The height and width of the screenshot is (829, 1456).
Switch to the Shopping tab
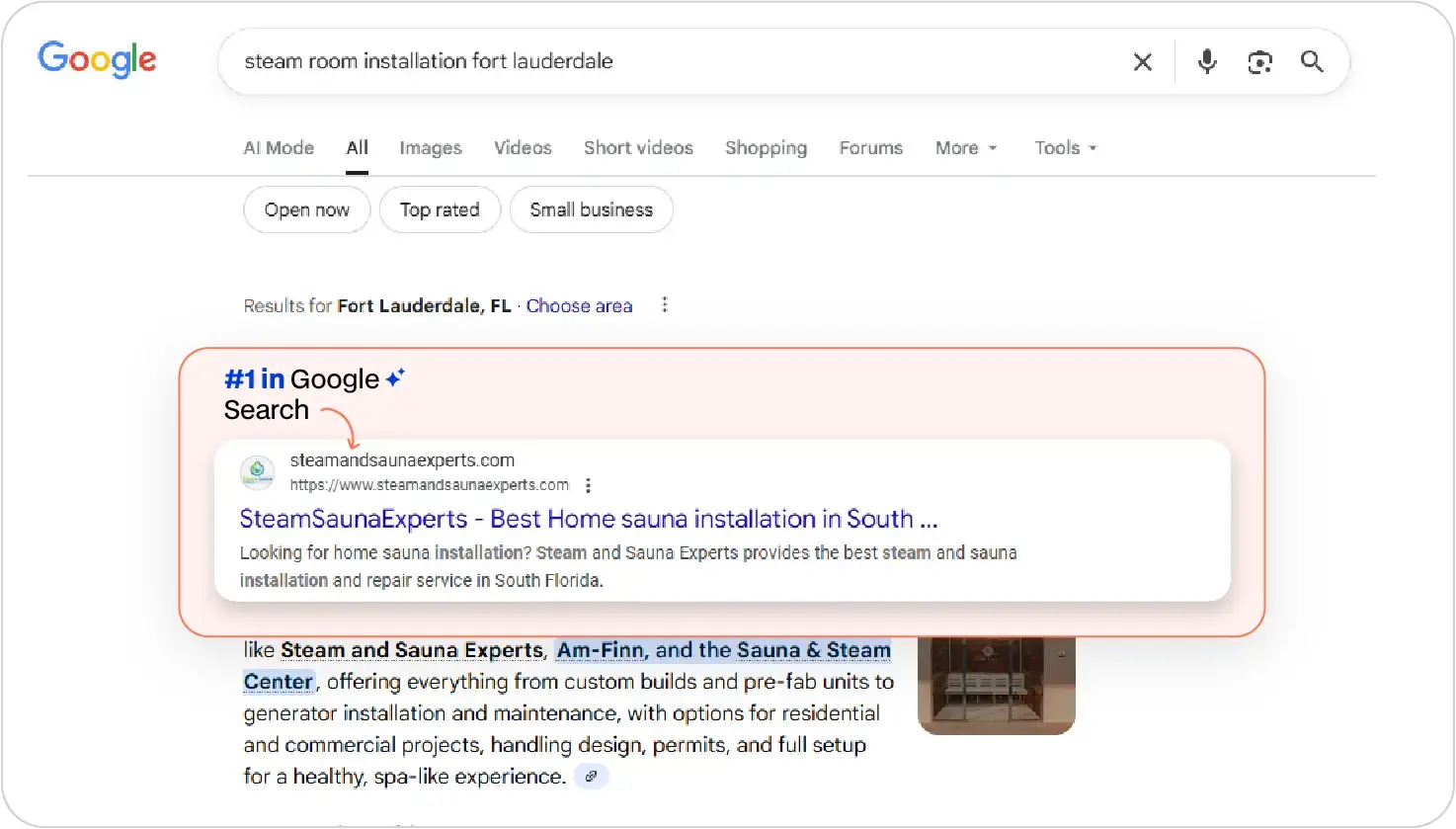766,147
